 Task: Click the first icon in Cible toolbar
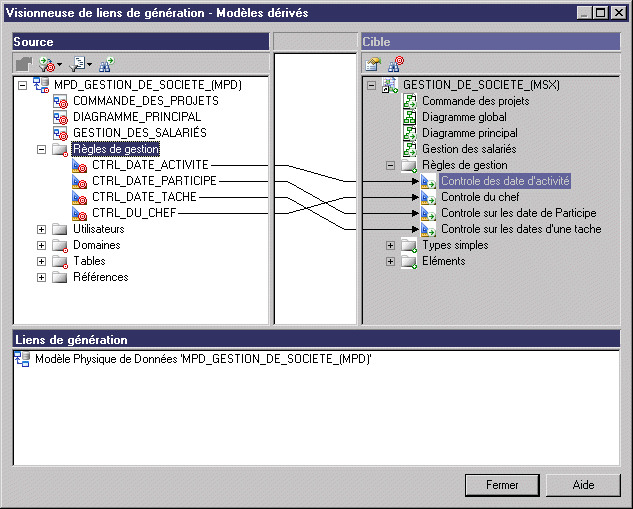[373, 64]
